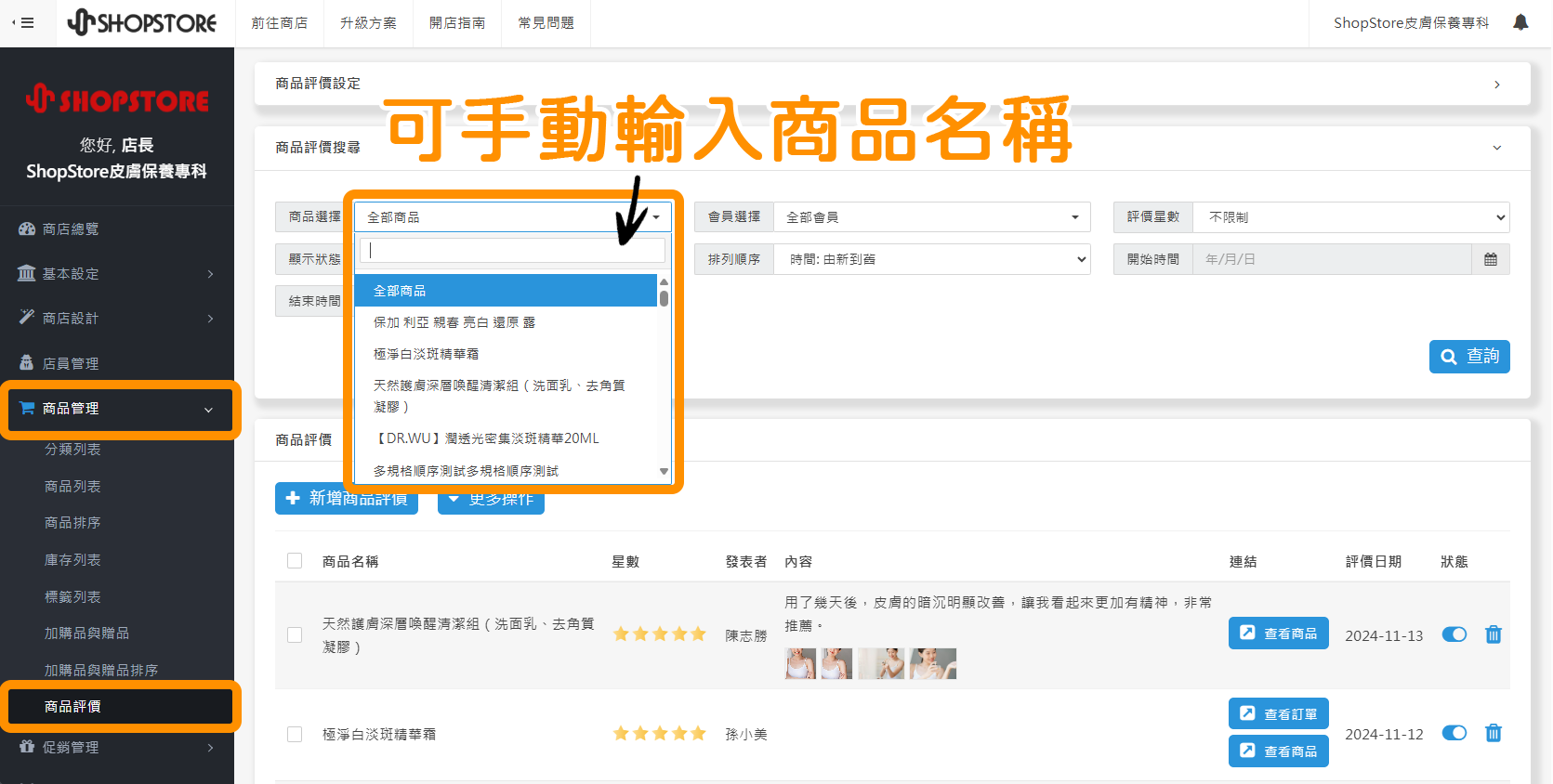This screenshot has width=1553, height=784.
Task: Click the 新增商品評價 button
Action: click(x=347, y=499)
